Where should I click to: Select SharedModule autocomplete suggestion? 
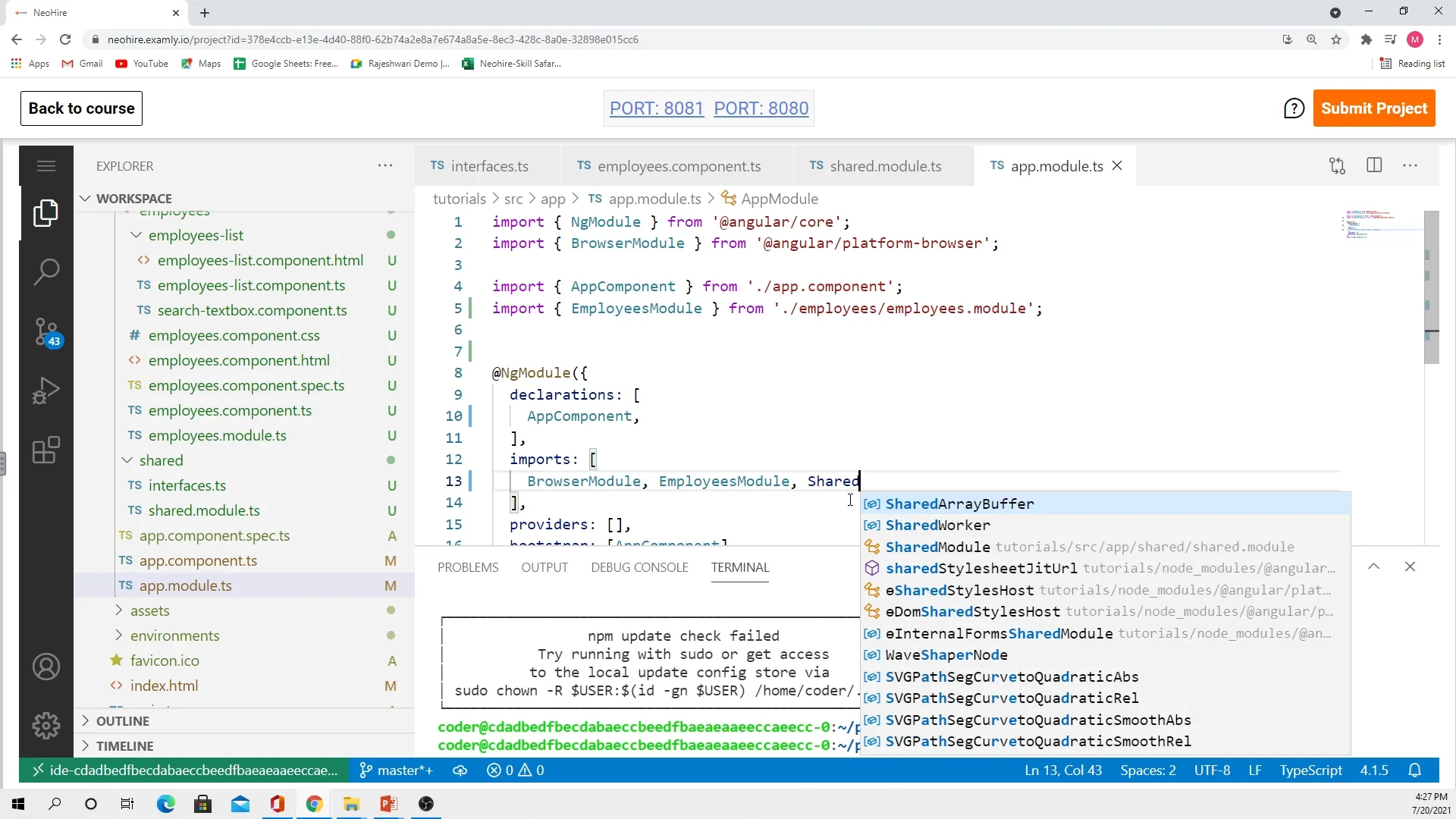(937, 547)
